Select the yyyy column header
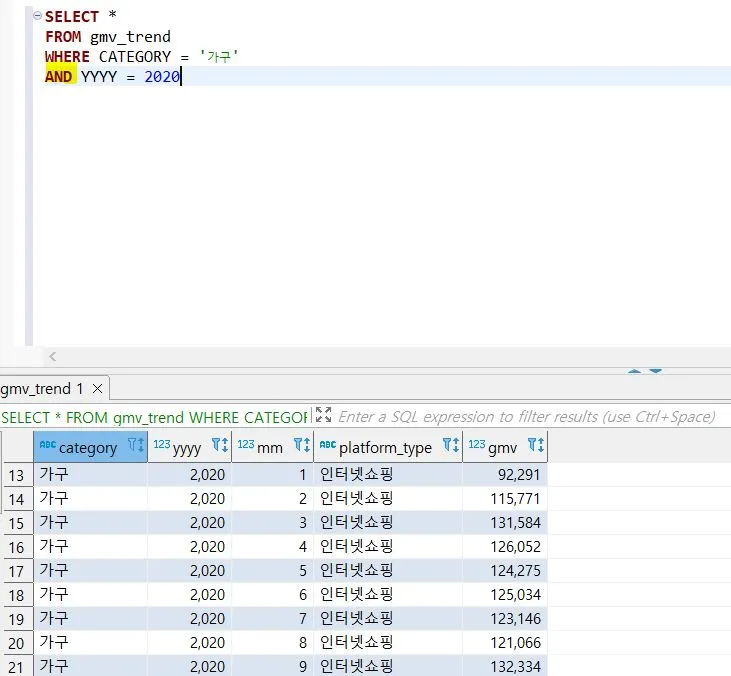The width and height of the screenshot is (731, 676). pyautogui.click(x=189, y=447)
